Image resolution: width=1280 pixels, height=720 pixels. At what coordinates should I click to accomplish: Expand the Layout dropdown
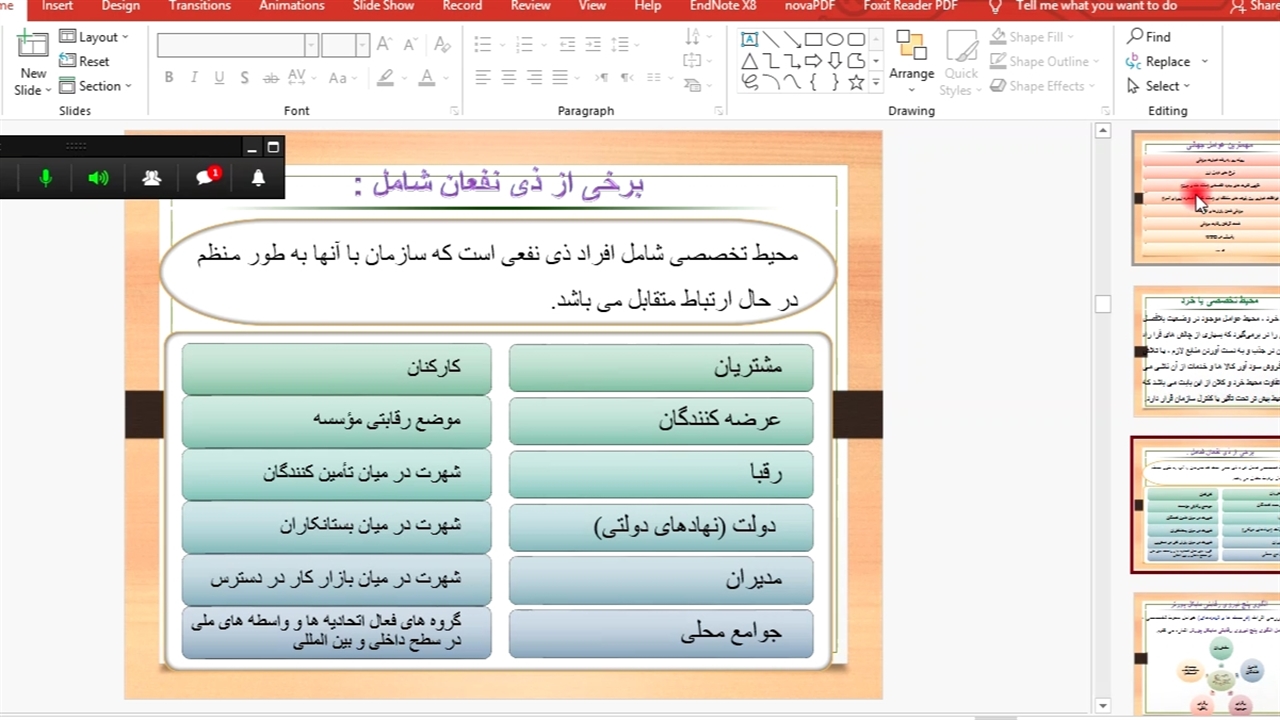(x=96, y=37)
